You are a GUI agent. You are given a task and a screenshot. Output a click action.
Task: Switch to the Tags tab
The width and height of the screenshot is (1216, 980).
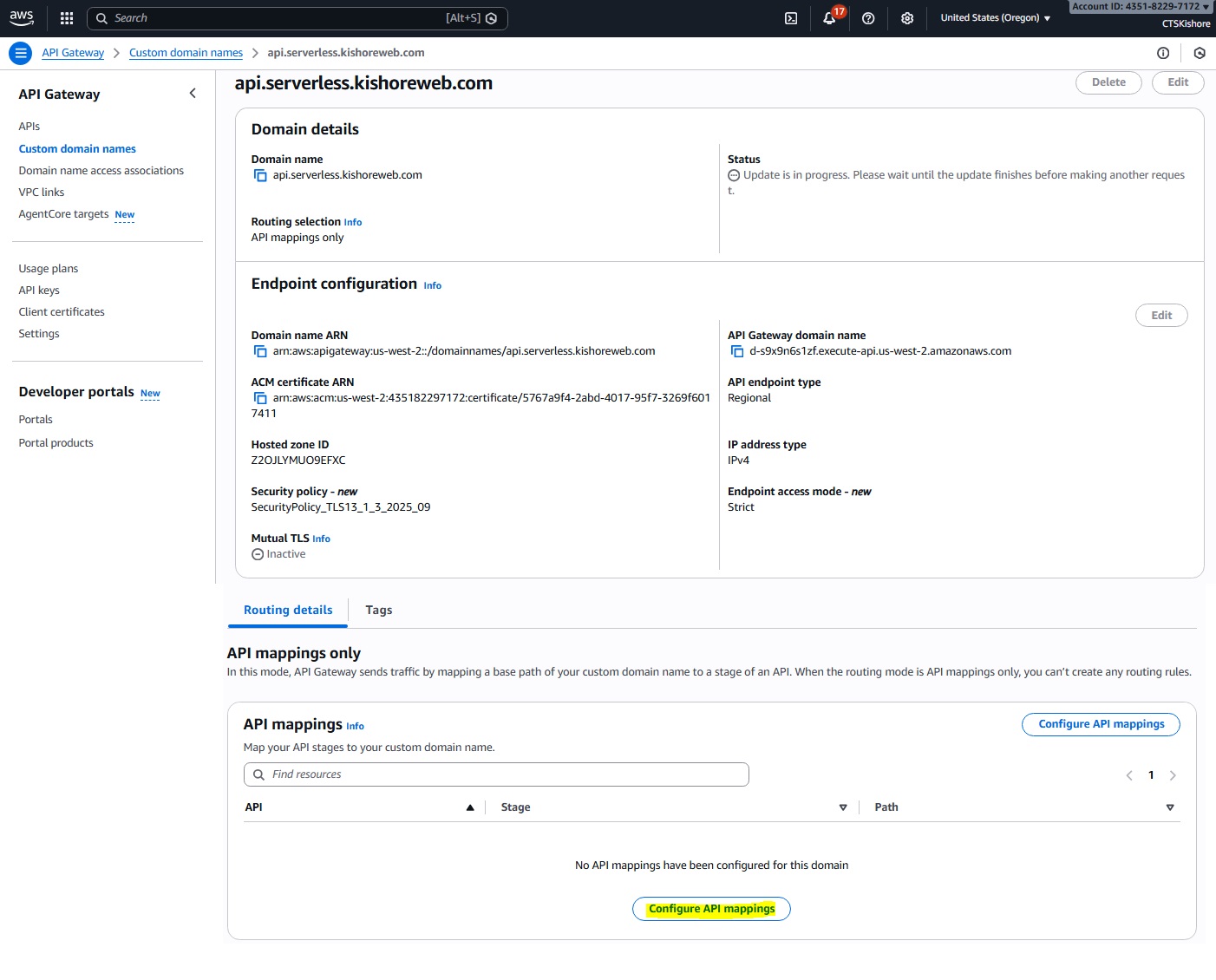[378, 611]
